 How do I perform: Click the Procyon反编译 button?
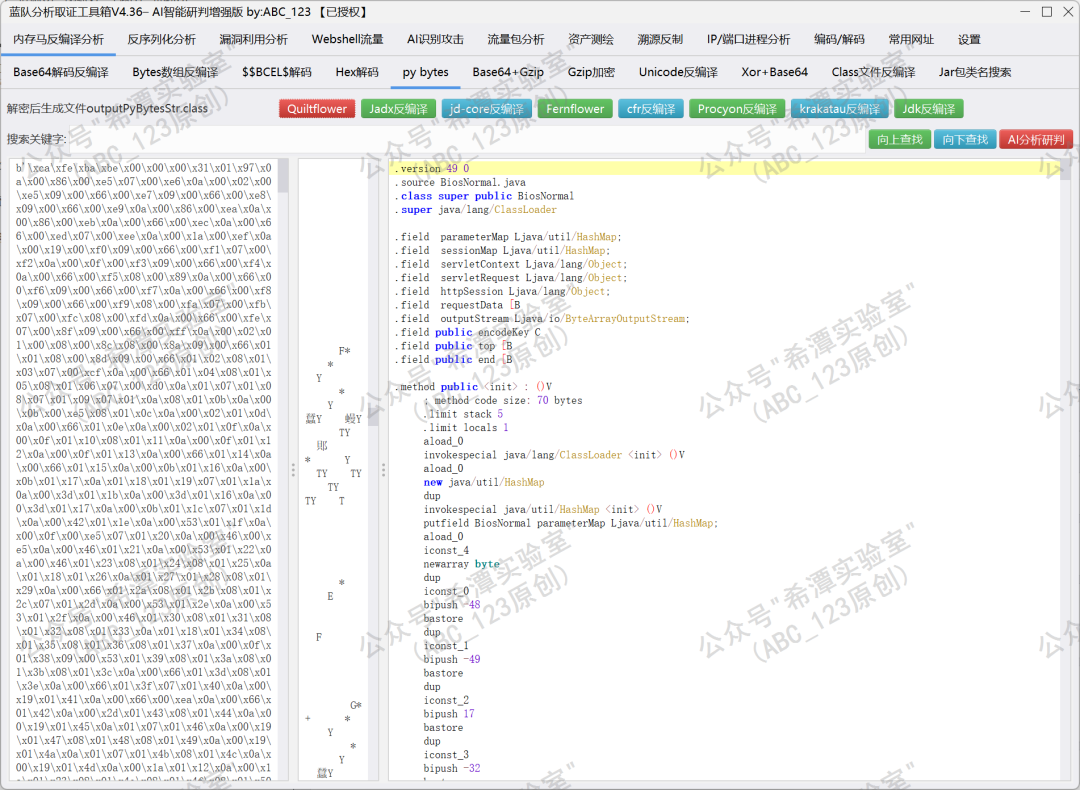click(737, 109)
